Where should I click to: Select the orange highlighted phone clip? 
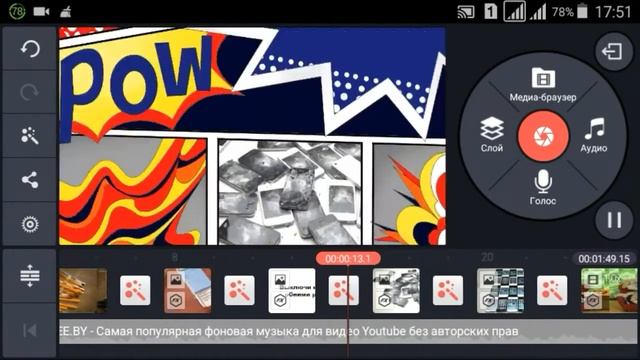[x=188, y=290]
